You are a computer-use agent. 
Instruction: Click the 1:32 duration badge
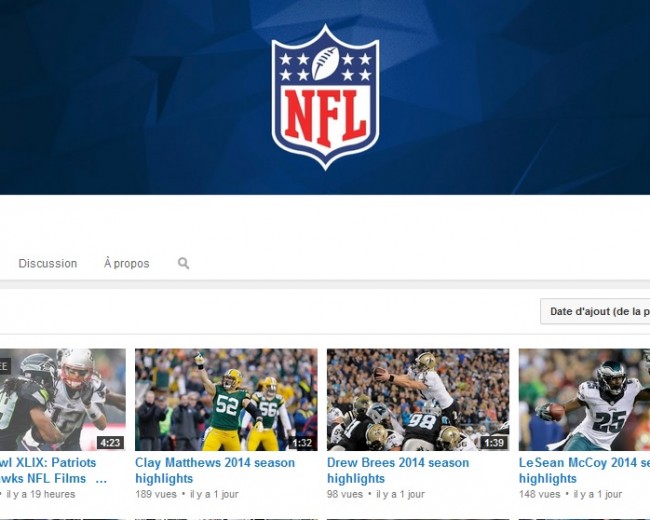point(302,443)
